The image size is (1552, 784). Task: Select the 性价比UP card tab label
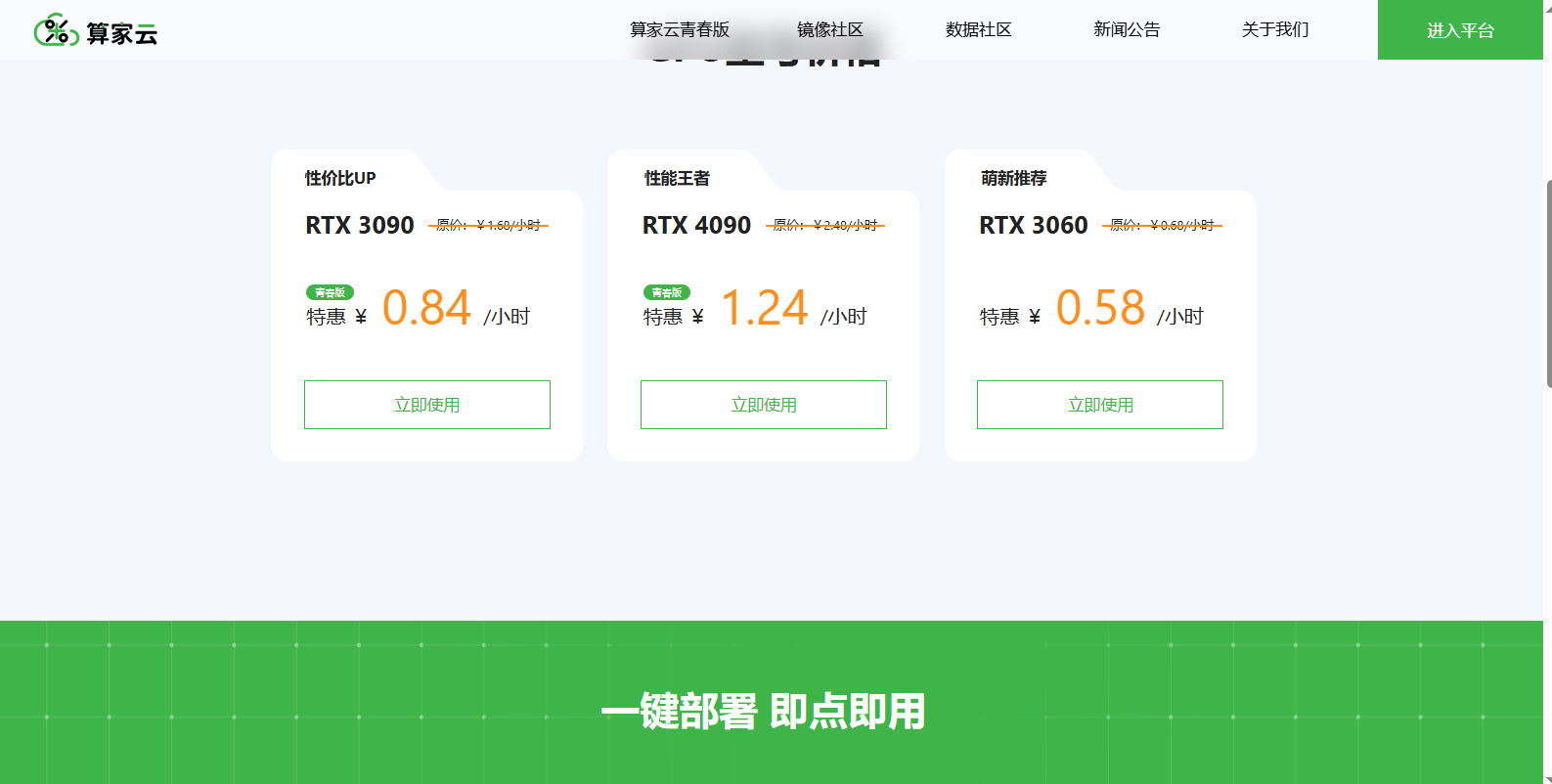pos(340,178)
